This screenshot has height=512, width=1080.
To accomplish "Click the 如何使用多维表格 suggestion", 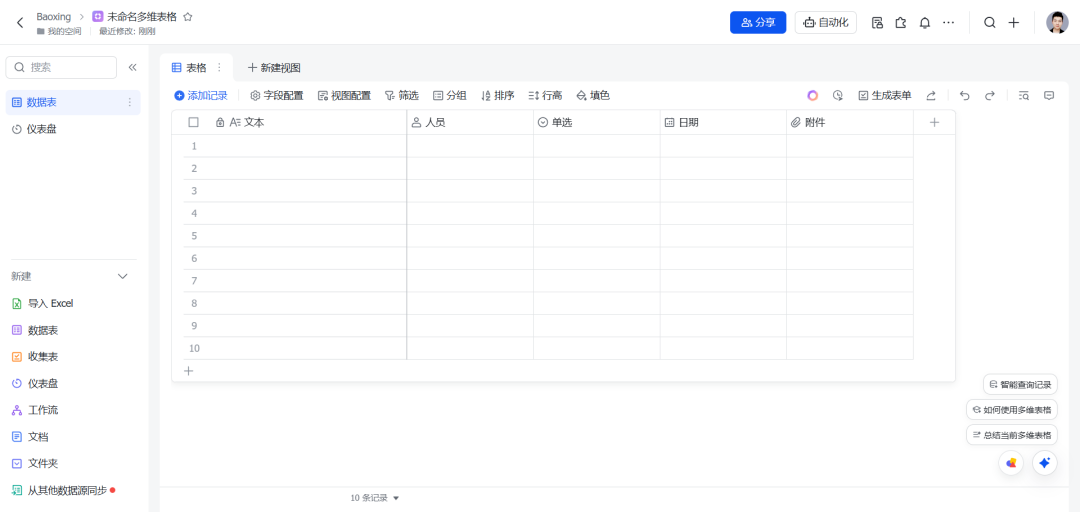I will pos(1012,410).
